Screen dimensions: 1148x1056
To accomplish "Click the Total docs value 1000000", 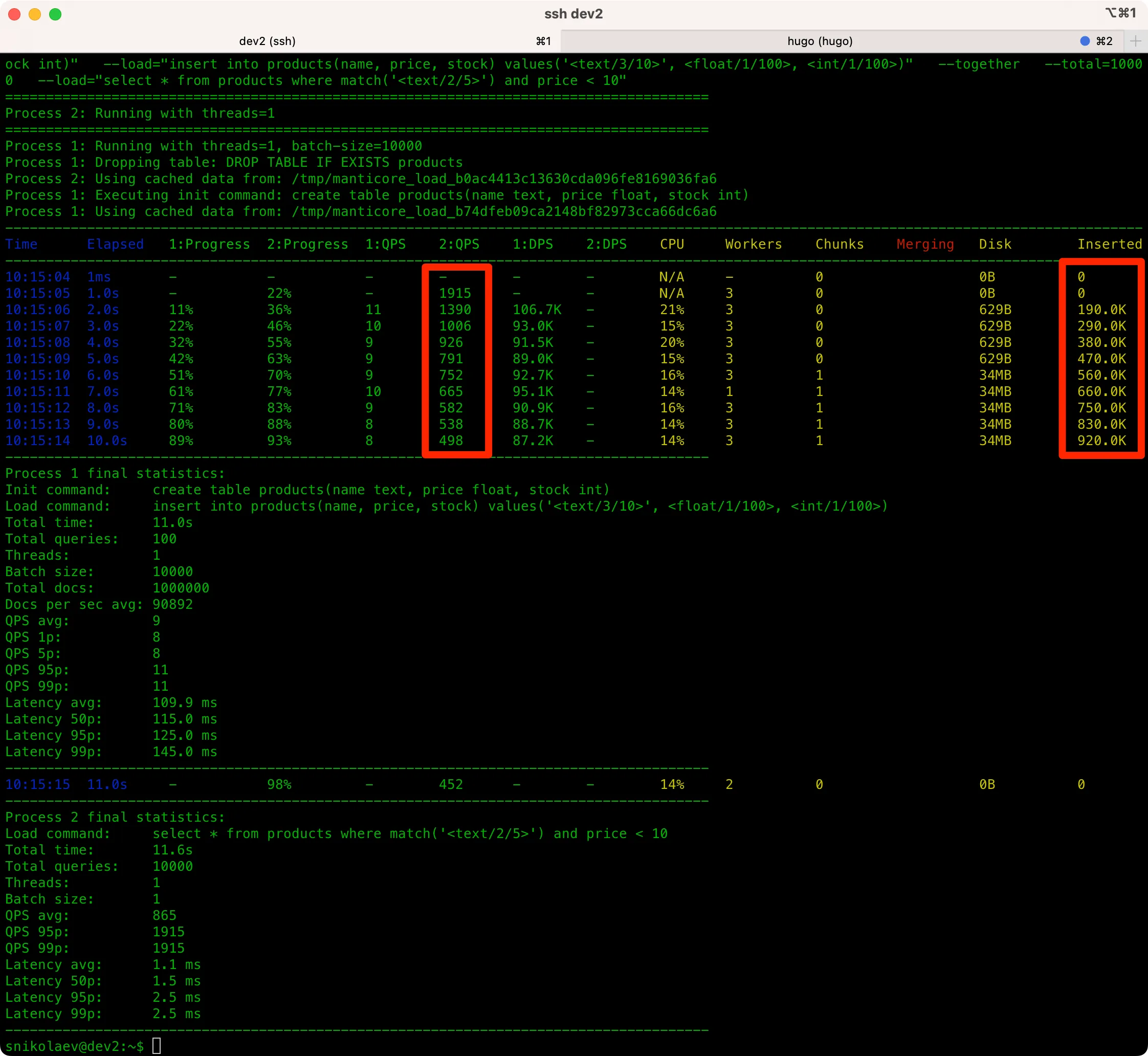I will tap(181, 588).
